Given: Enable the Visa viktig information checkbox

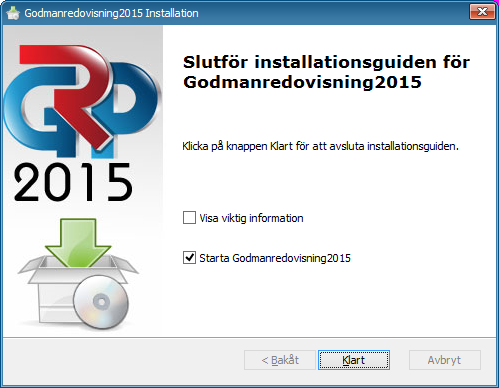Looking at the screenshot, I should pyautogui.click(x=189, y=218).
